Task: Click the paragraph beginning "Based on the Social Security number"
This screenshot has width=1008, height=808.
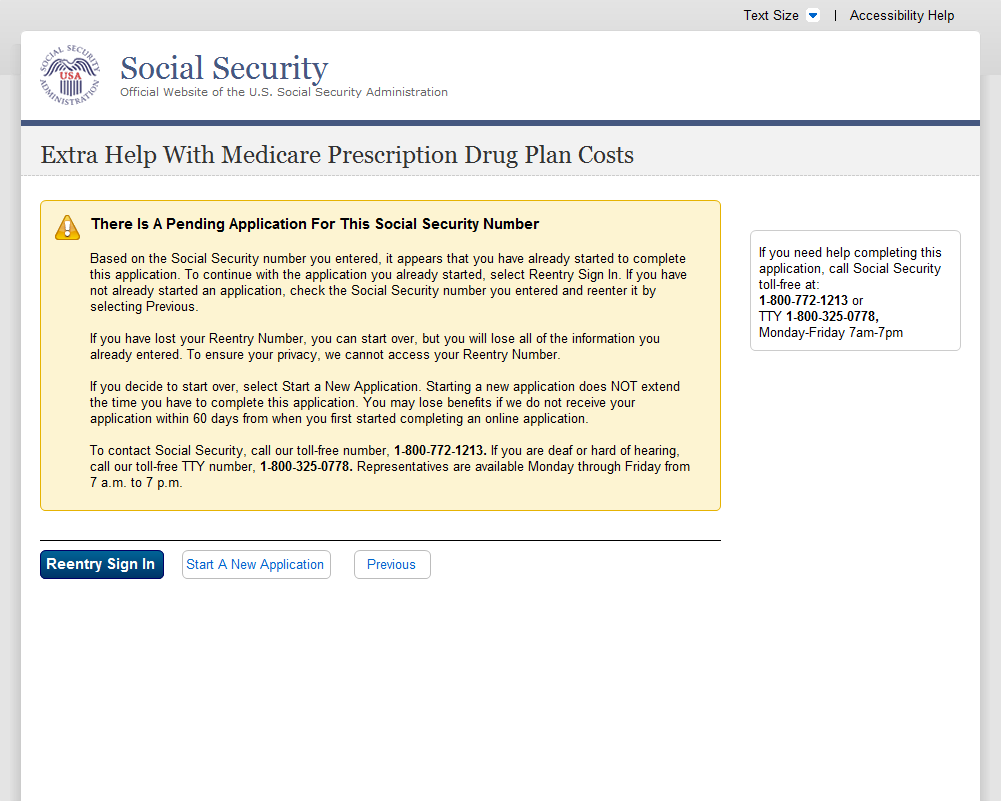Action: (x=388, y=283)
